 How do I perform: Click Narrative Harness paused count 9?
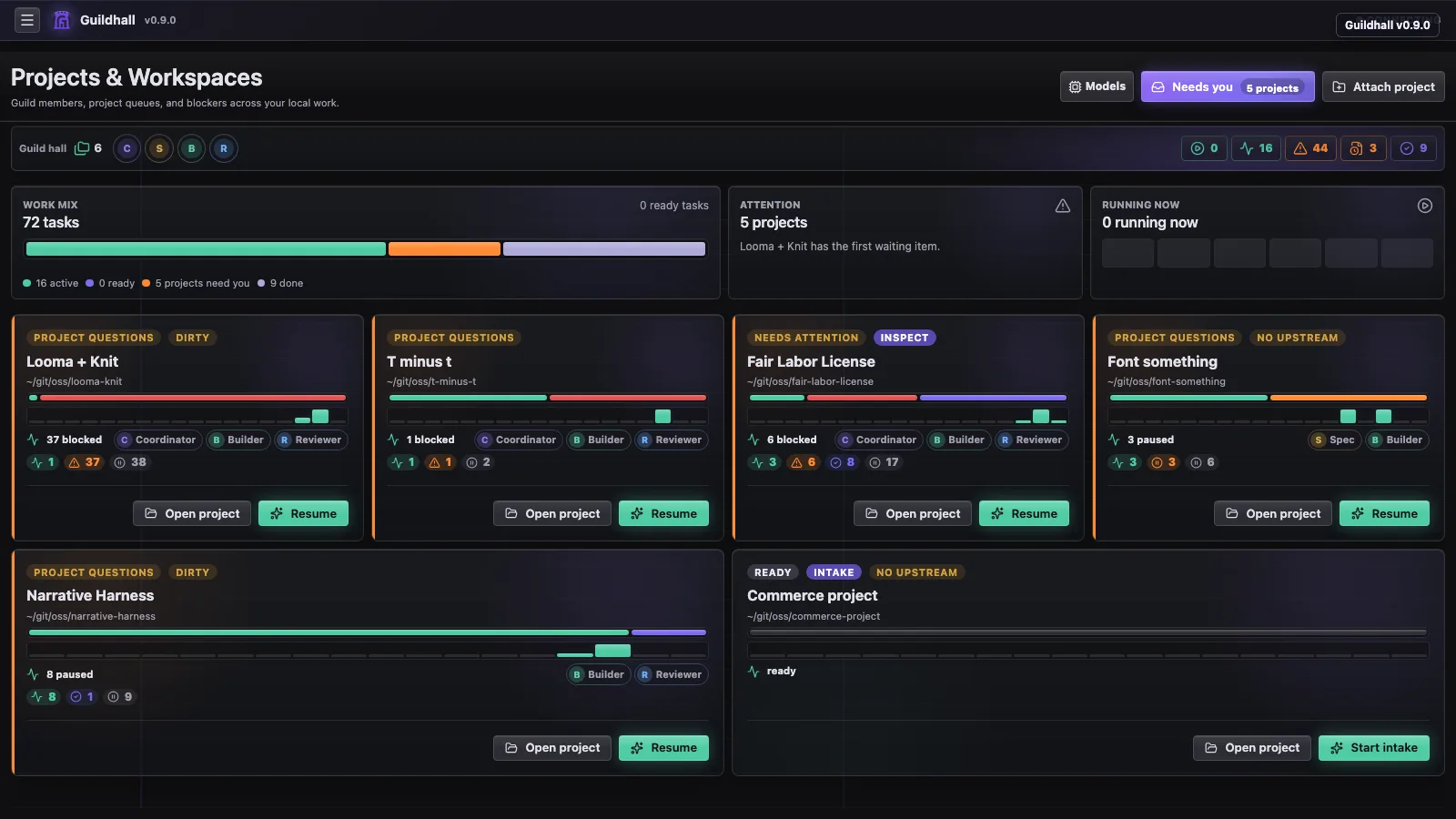pyautogui.click(x=120, y=697)
